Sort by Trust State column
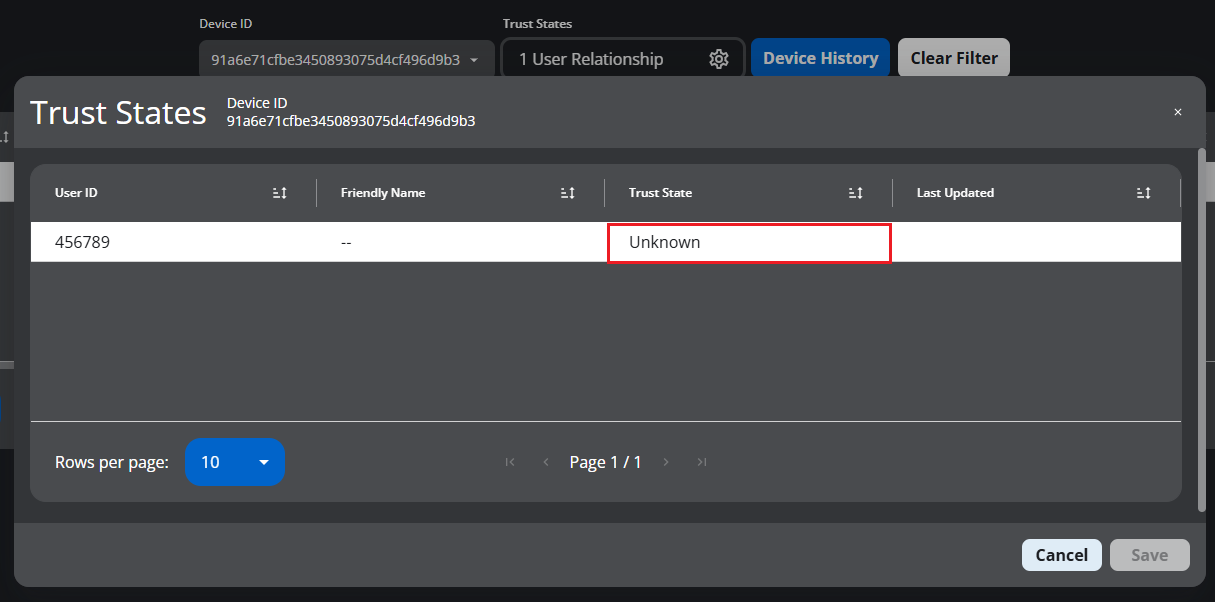 click(x=856, y=193)
